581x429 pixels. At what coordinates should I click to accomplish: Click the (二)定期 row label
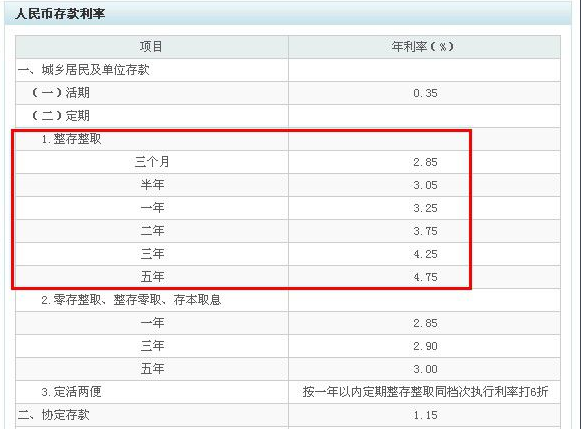pos(61,116)
